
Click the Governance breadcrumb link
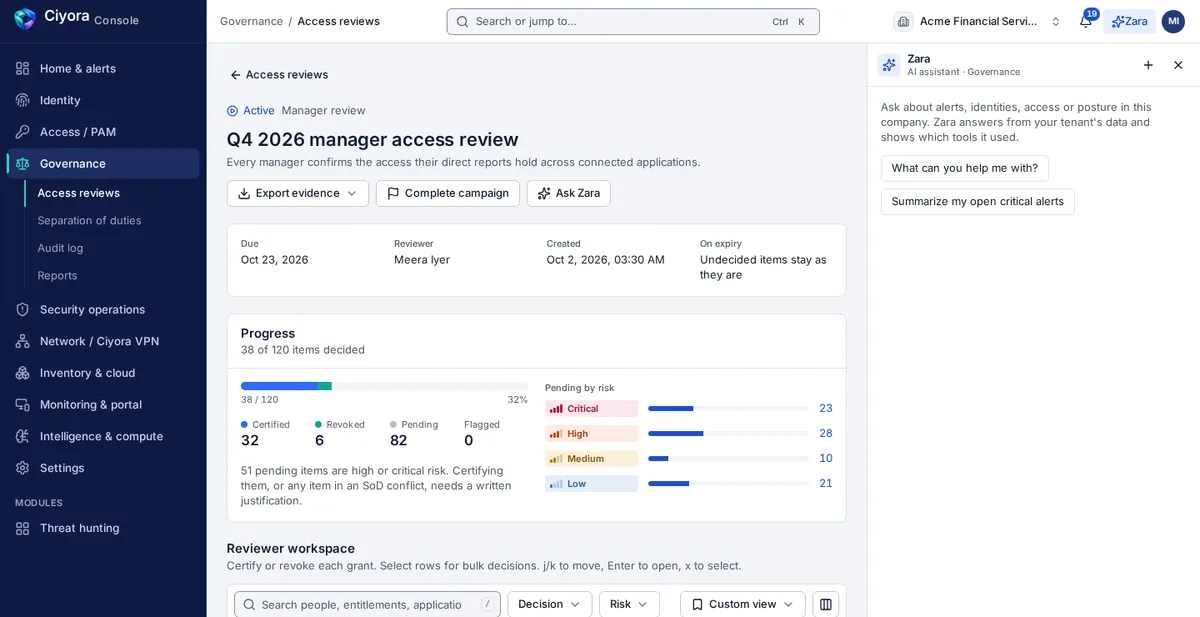pos(251,21)
